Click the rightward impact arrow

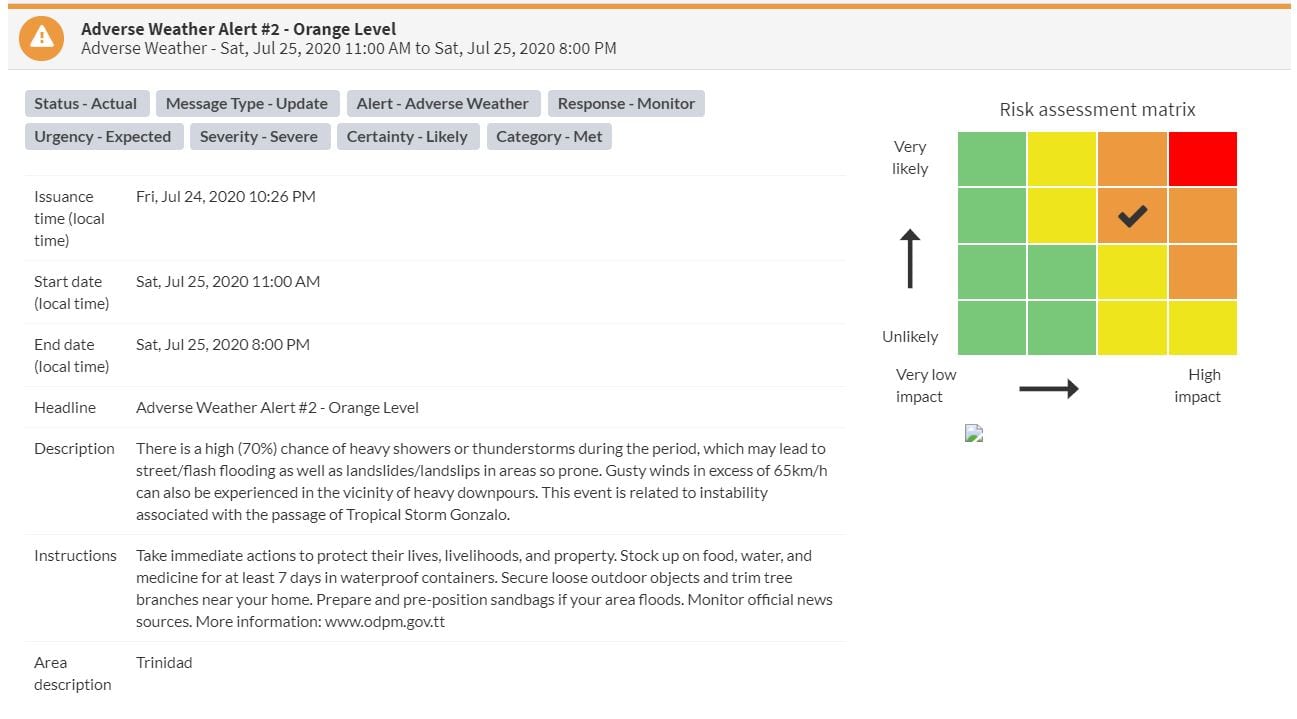(x=1048, y=388)
